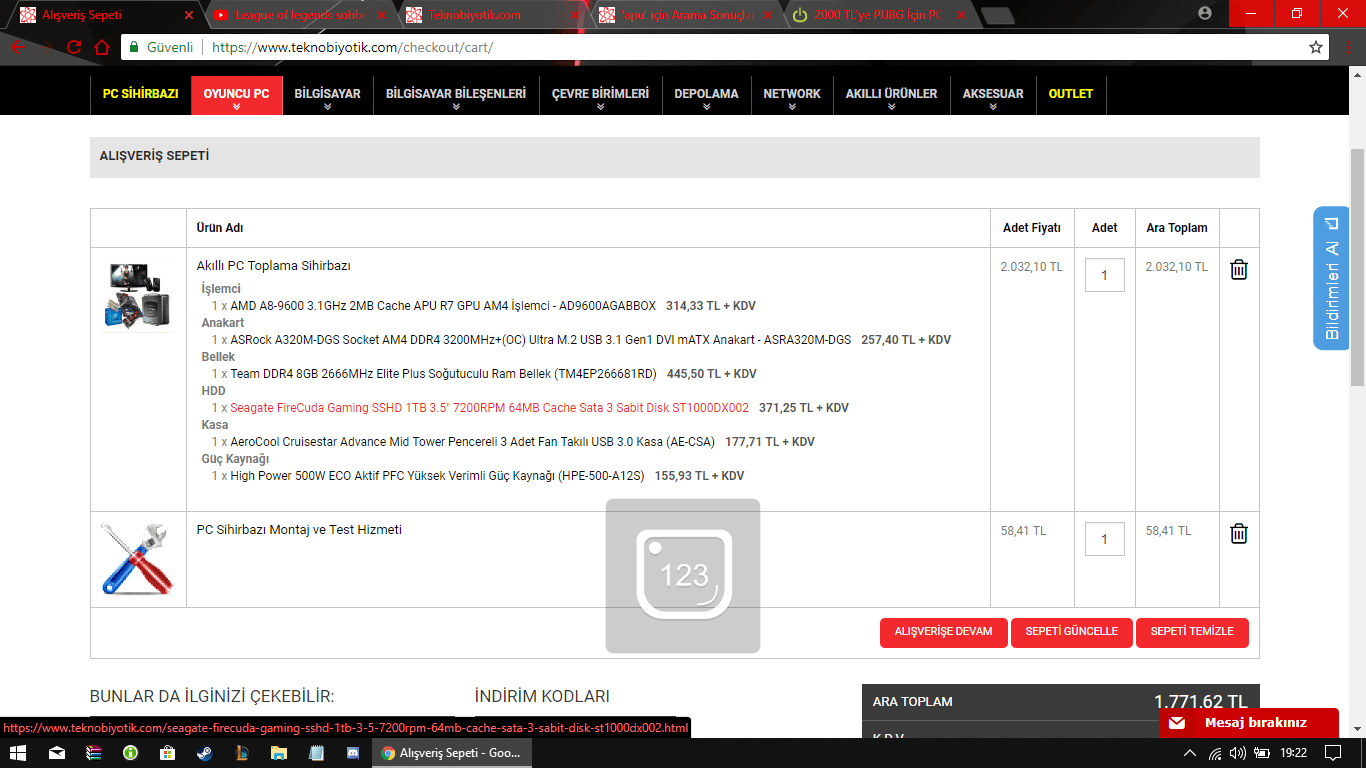The image size is (1366, 768).
Task: Open the Bildirimleri Al side tab
Action: click(1331, 278)
